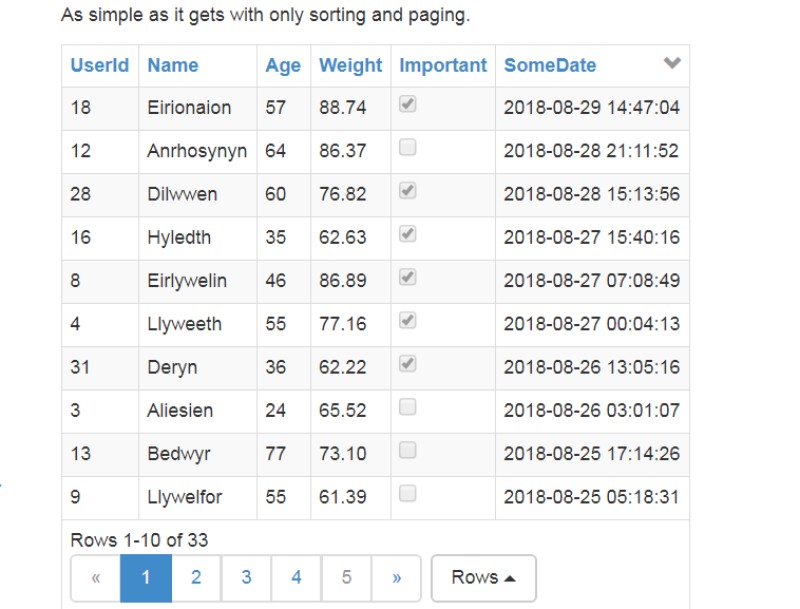The width and height of the screenshot is (800, 609).
Task: Open the Rows per page dropdown
Action: [x=483, y=577]
